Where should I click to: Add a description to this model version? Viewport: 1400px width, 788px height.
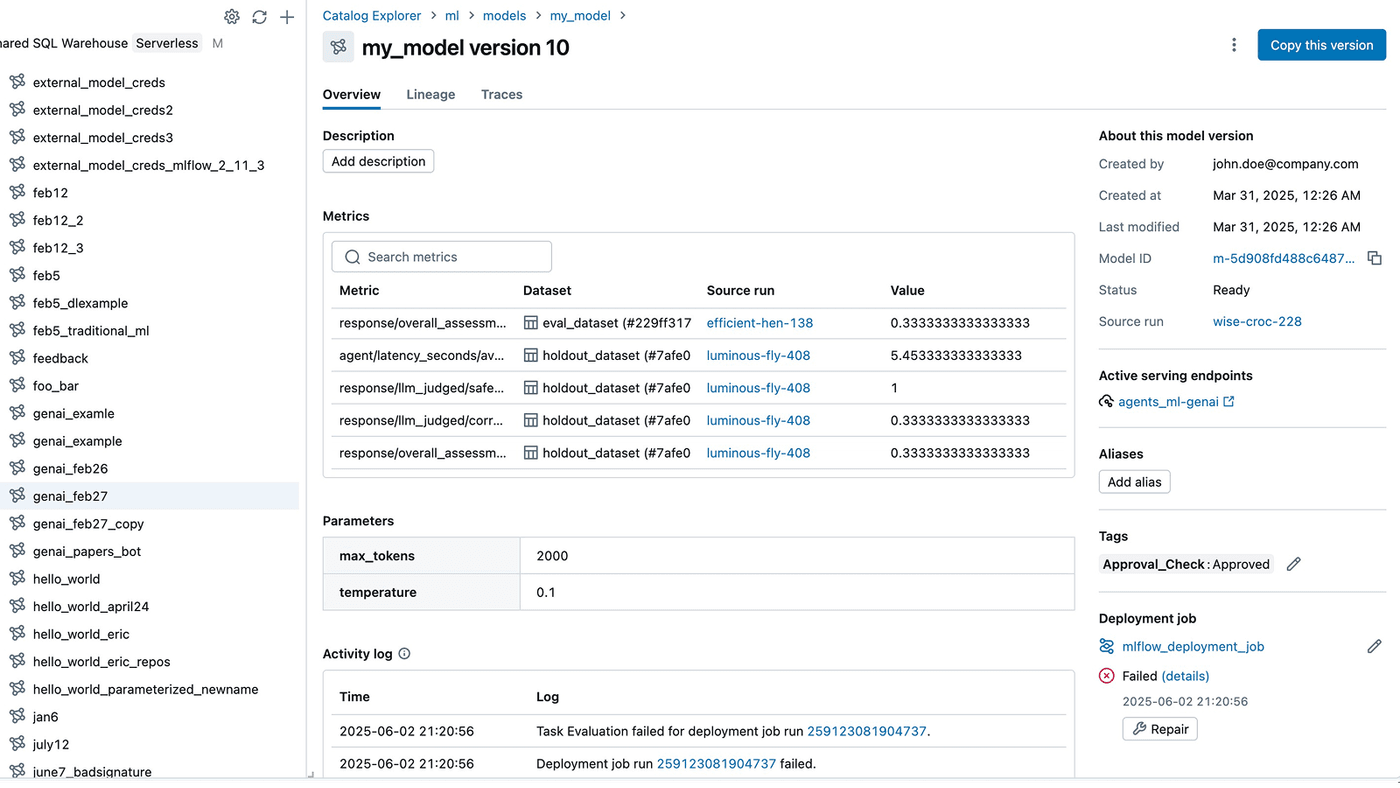[x=378, y=161]
